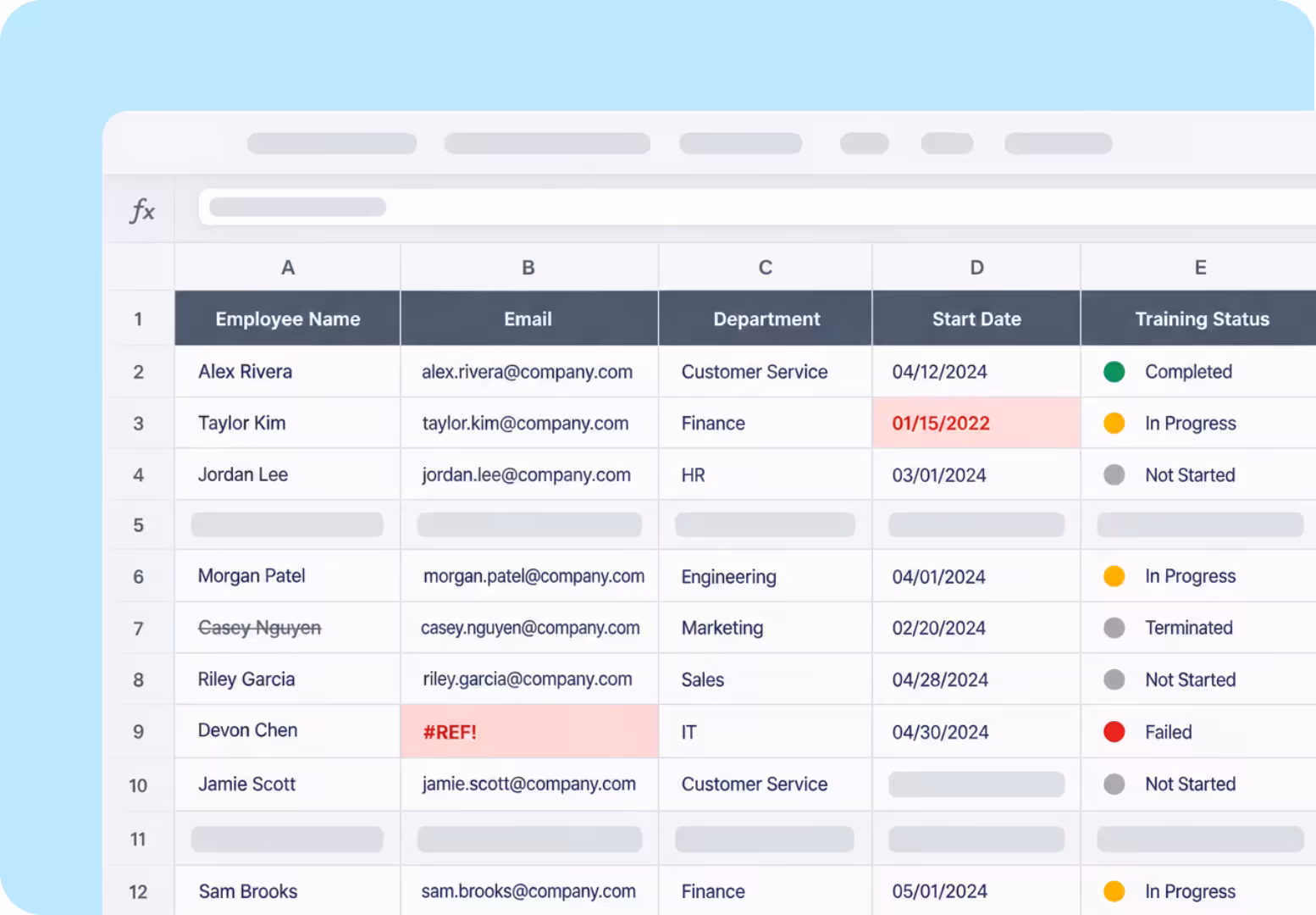The height and width of the screenshot is (915, 1316).
Task: Select the Marketing department cell
Action: (766, 628)
